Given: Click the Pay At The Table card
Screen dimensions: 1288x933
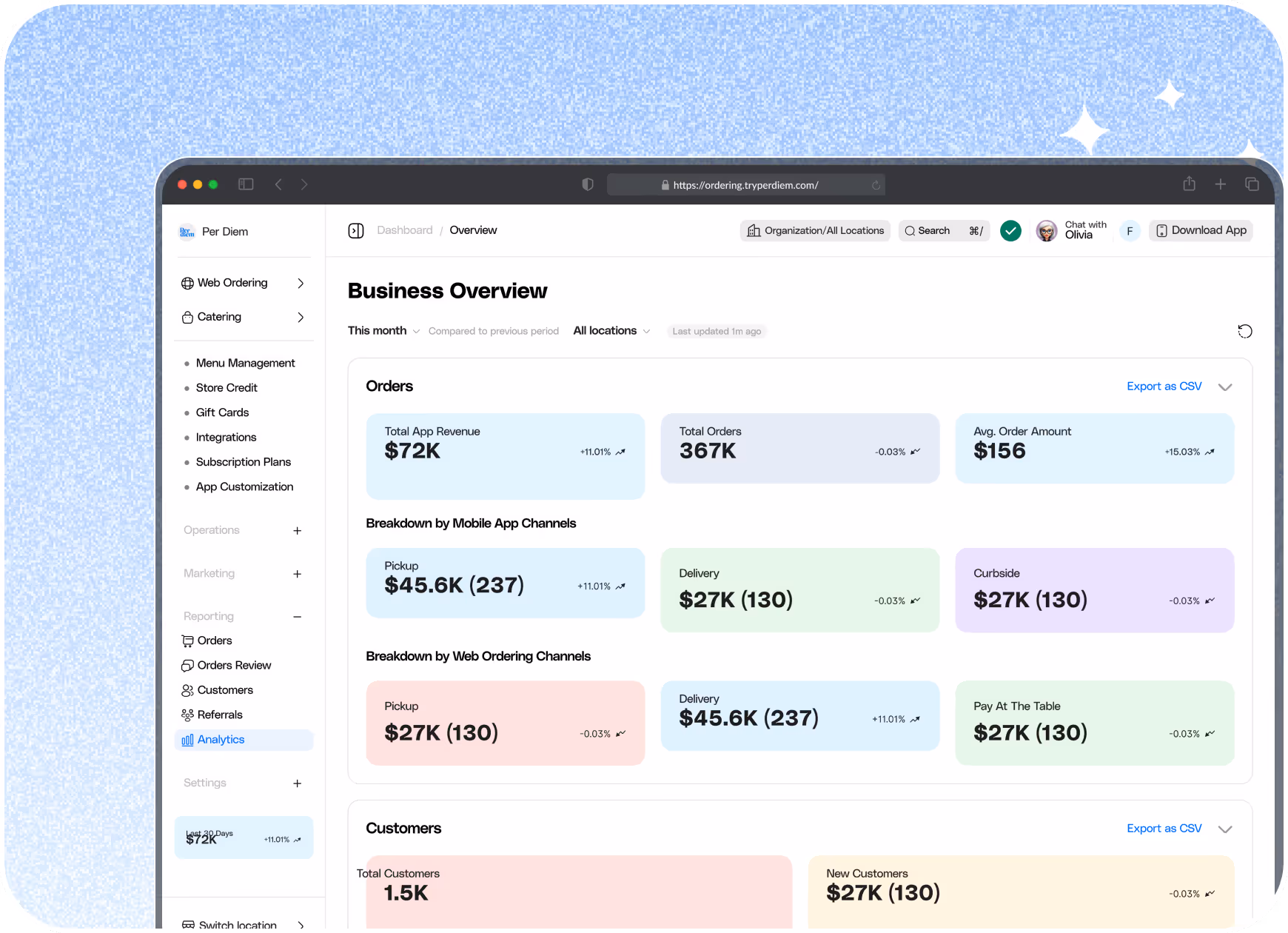Looking at the screenshot, I should (x=1095, y=723).
